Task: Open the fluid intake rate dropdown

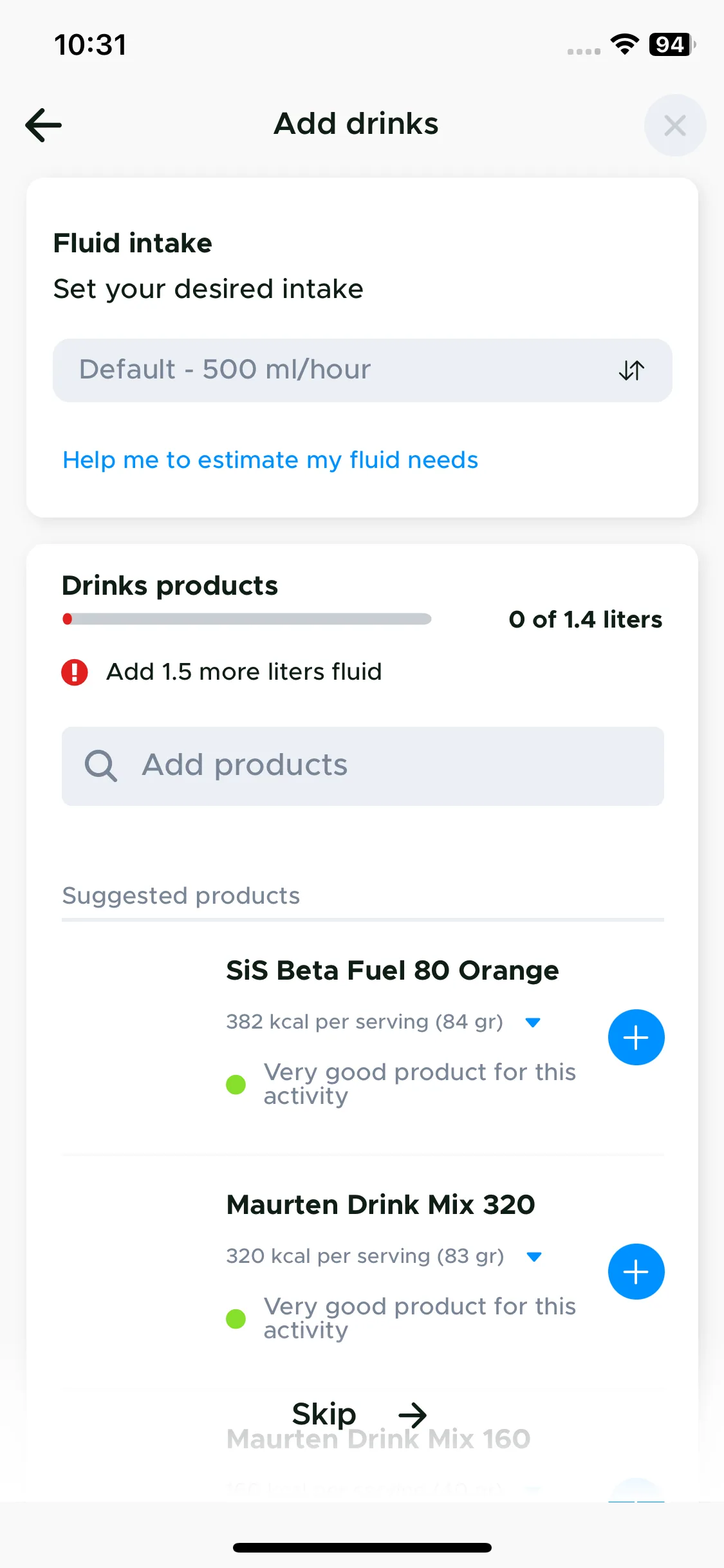Action: (x=362, y=370)
